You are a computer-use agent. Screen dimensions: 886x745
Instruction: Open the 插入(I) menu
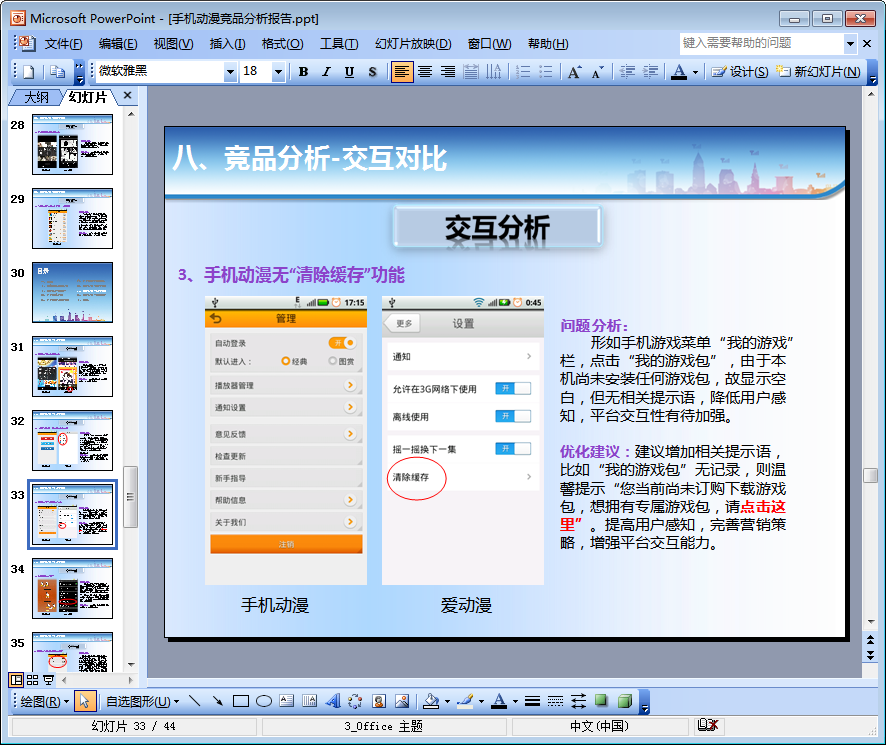pos(227,44)
